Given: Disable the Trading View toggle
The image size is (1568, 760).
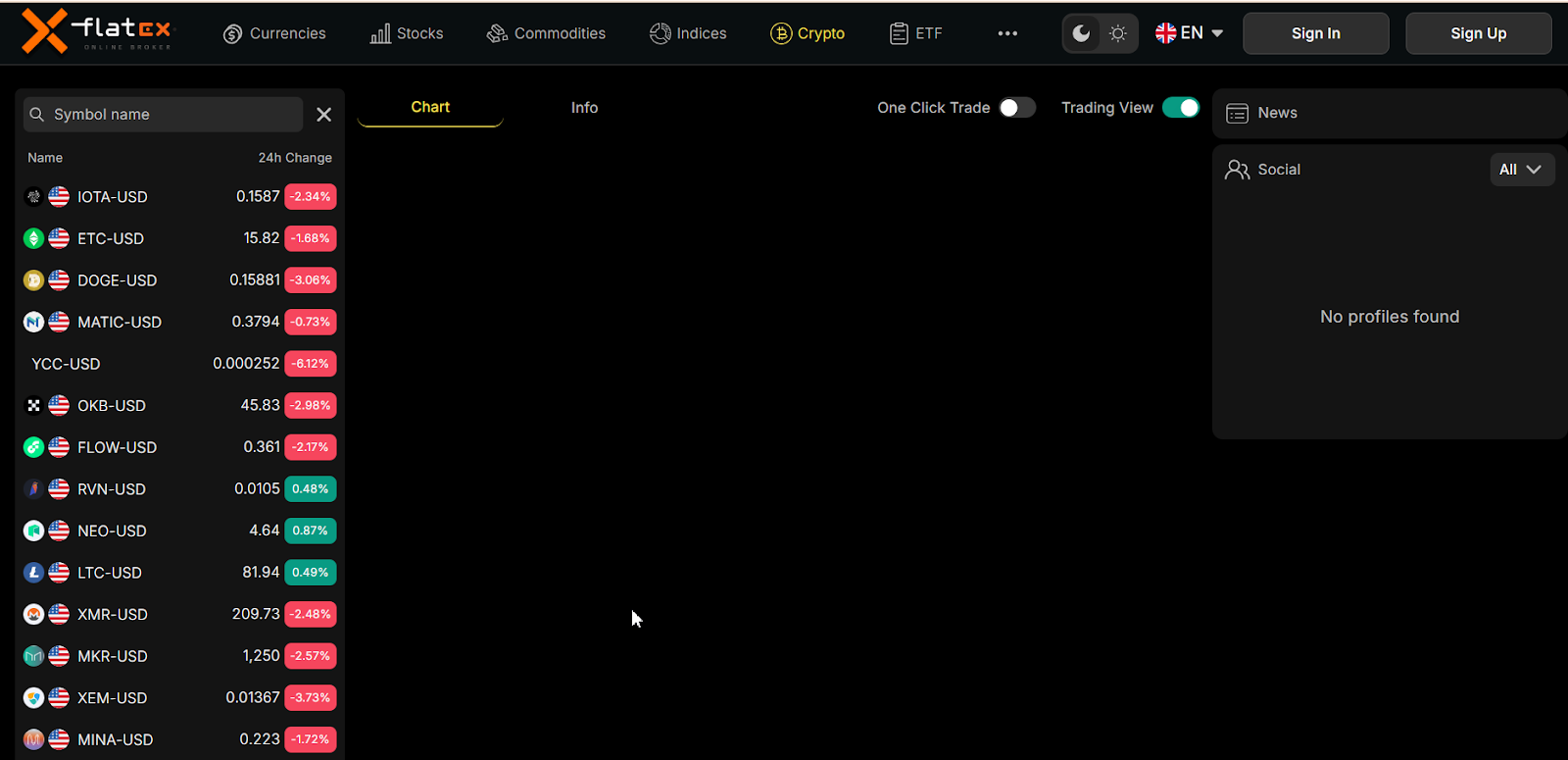Looking at the screenshot, I should click(1181, 108).
